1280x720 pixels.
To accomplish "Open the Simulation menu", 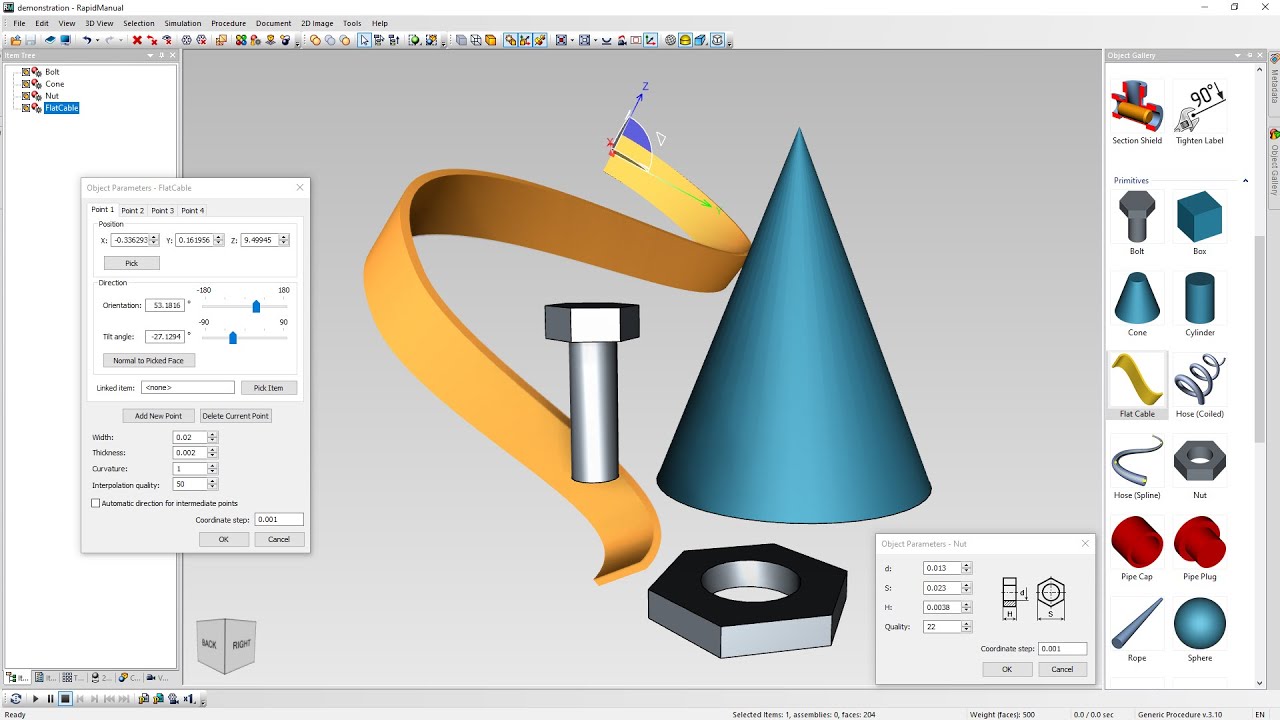I will click(183, 23).
